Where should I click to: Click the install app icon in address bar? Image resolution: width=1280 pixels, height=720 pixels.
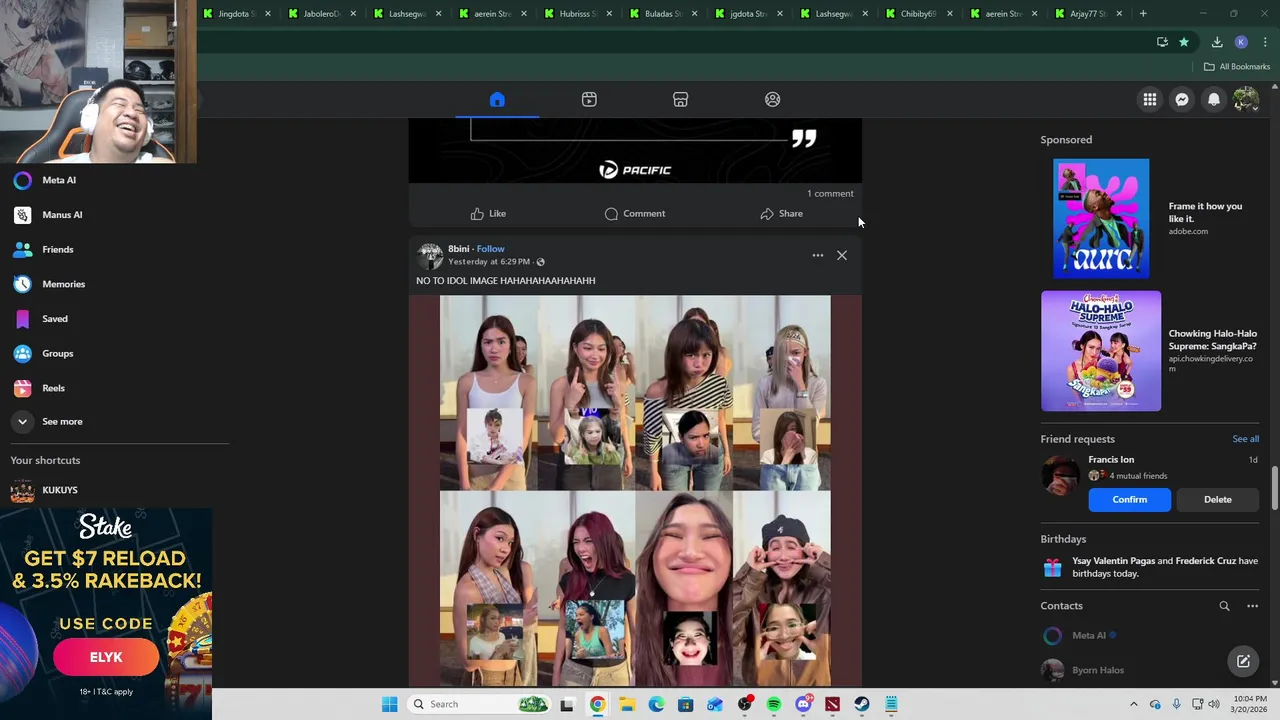1162,42
